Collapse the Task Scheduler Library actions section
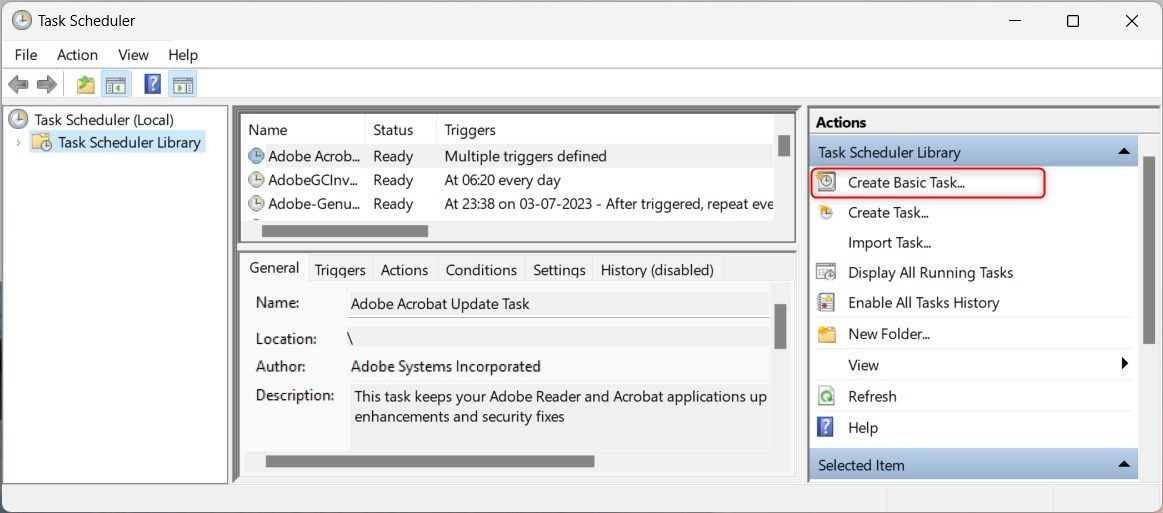 coord(1124,152)
